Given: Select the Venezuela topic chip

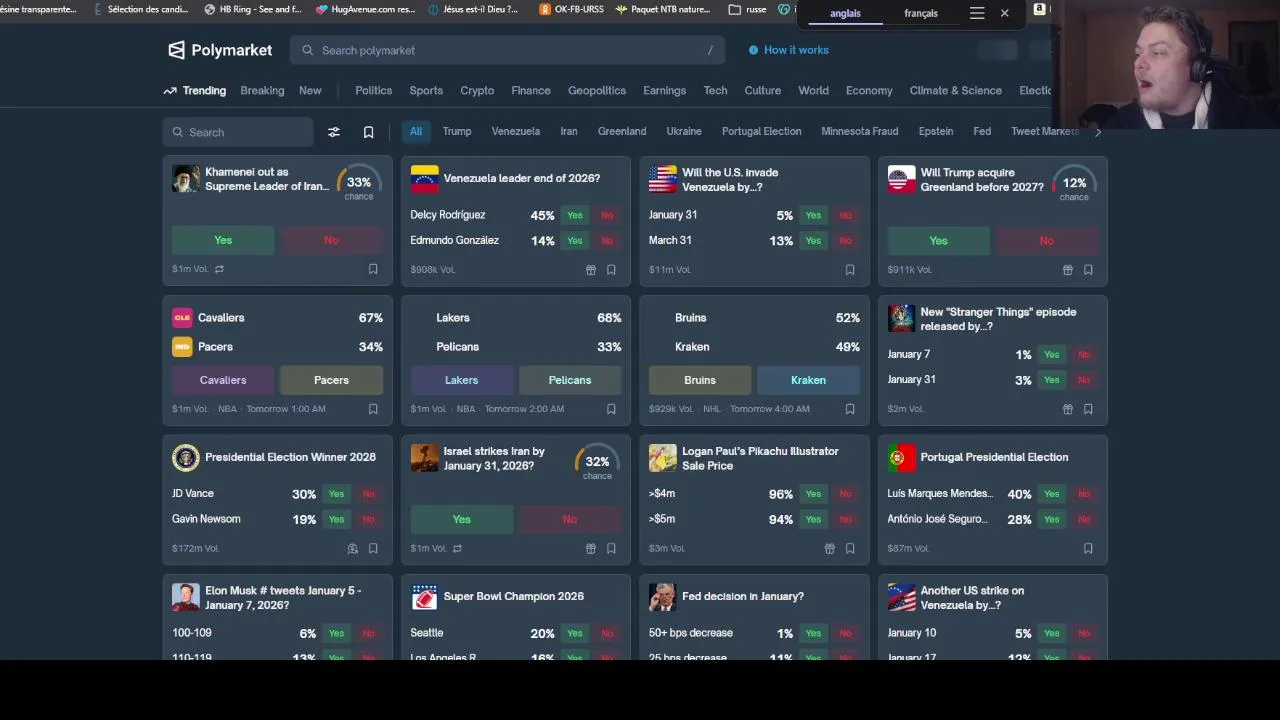Looking at the screenshot, I should [516, 131].
